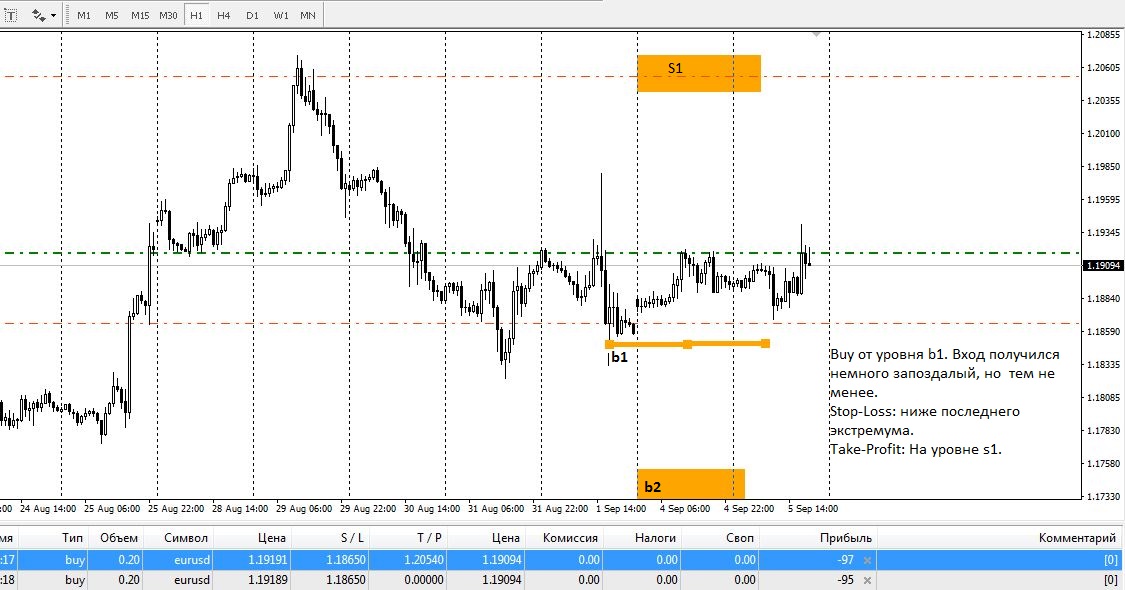
Task: Switch chart to W1 weekly timeframe
Action: [x=281, y=15]
